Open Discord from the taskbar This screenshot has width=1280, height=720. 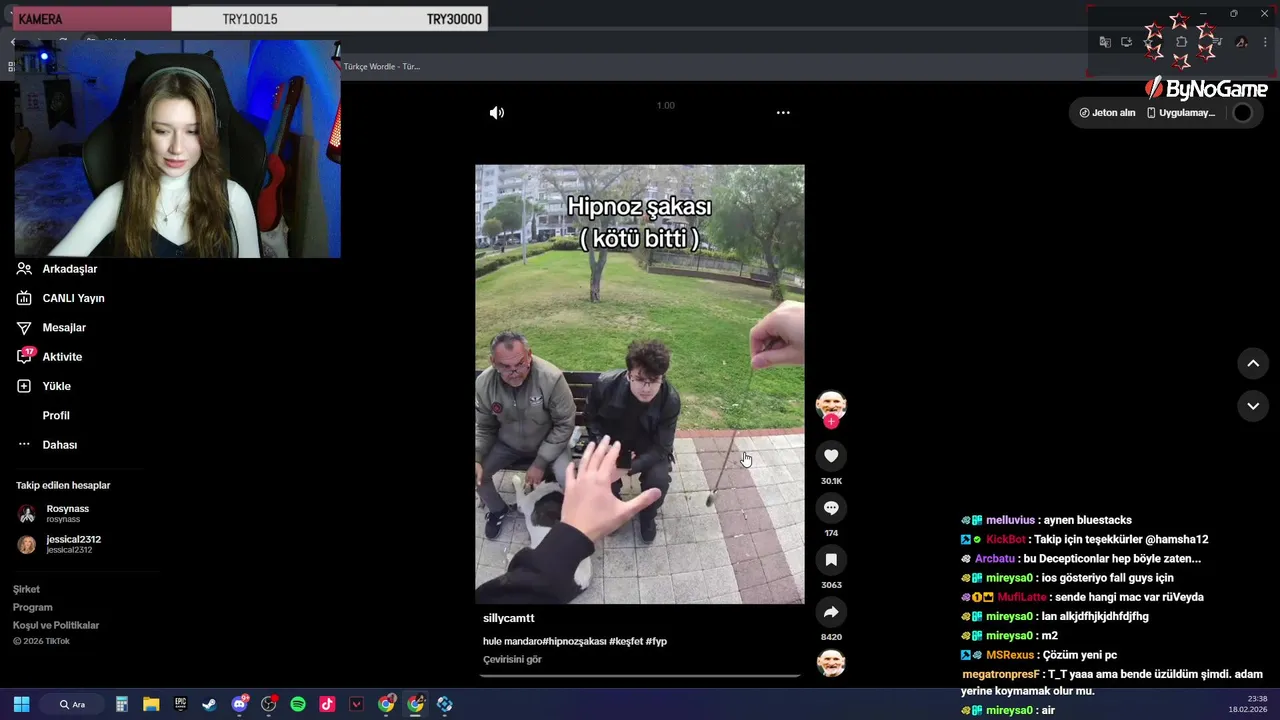pos(239,704)
